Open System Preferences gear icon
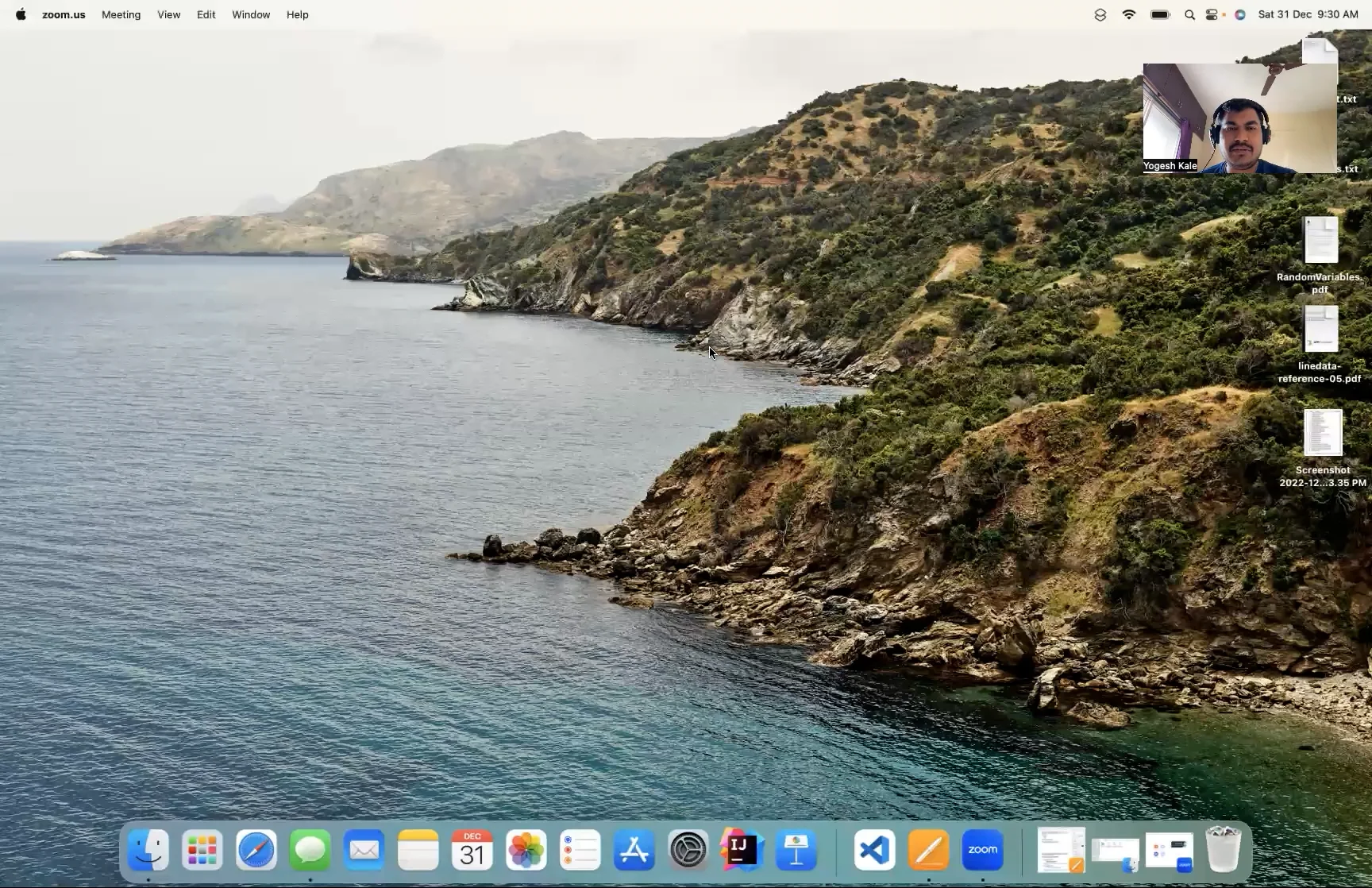1372x888 pixels. click(688, 850)
